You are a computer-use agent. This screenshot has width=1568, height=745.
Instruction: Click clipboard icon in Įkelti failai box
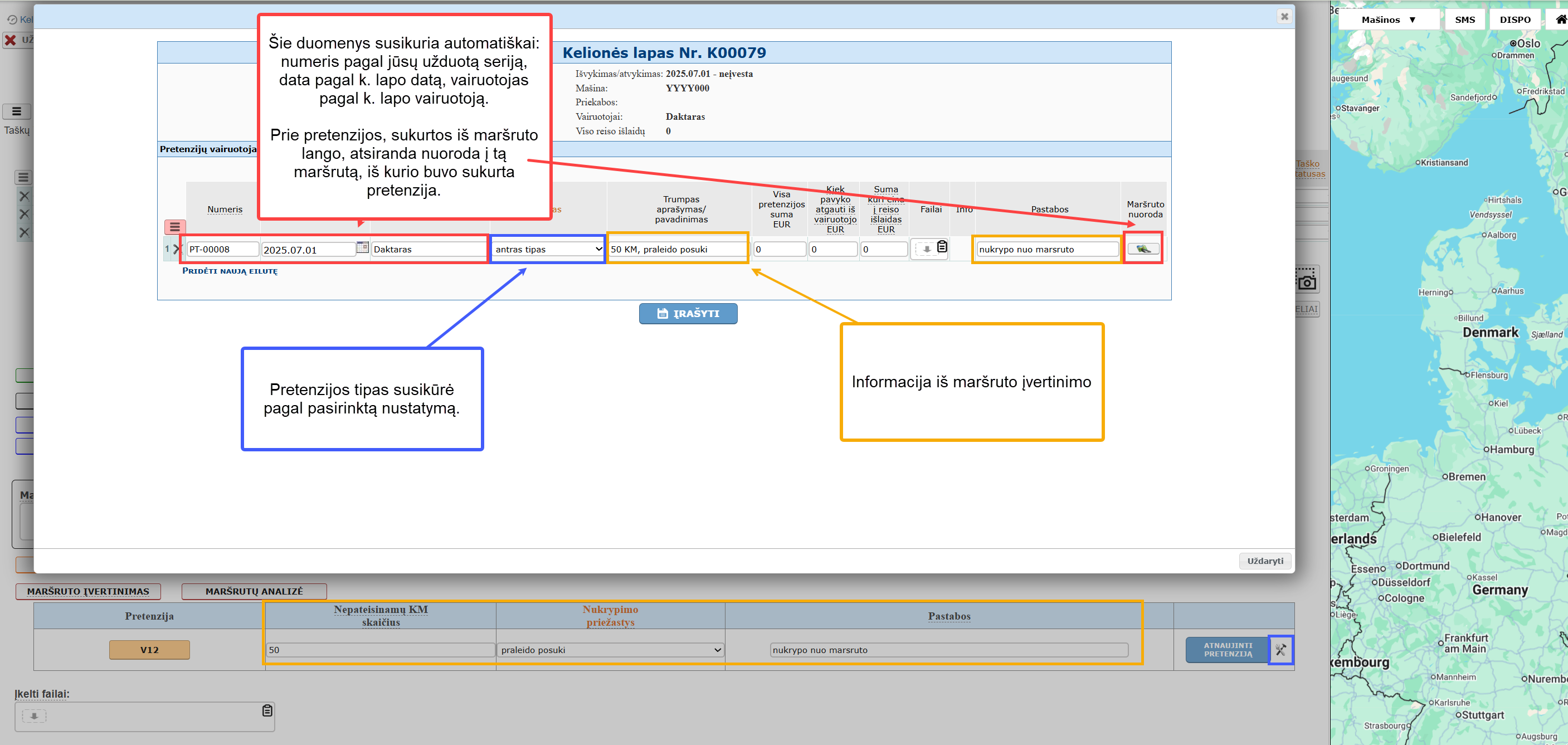(x=267, y=710)
